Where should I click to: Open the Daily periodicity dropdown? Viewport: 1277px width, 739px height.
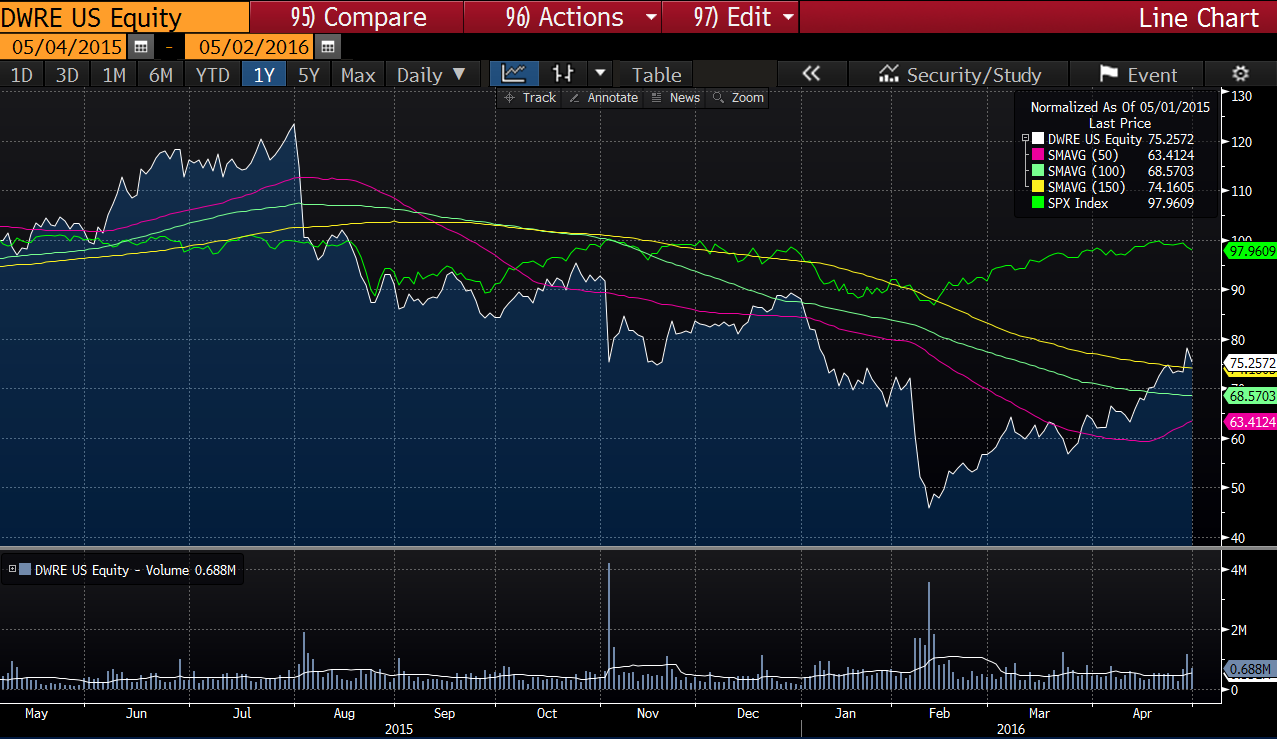coord(431,74)
